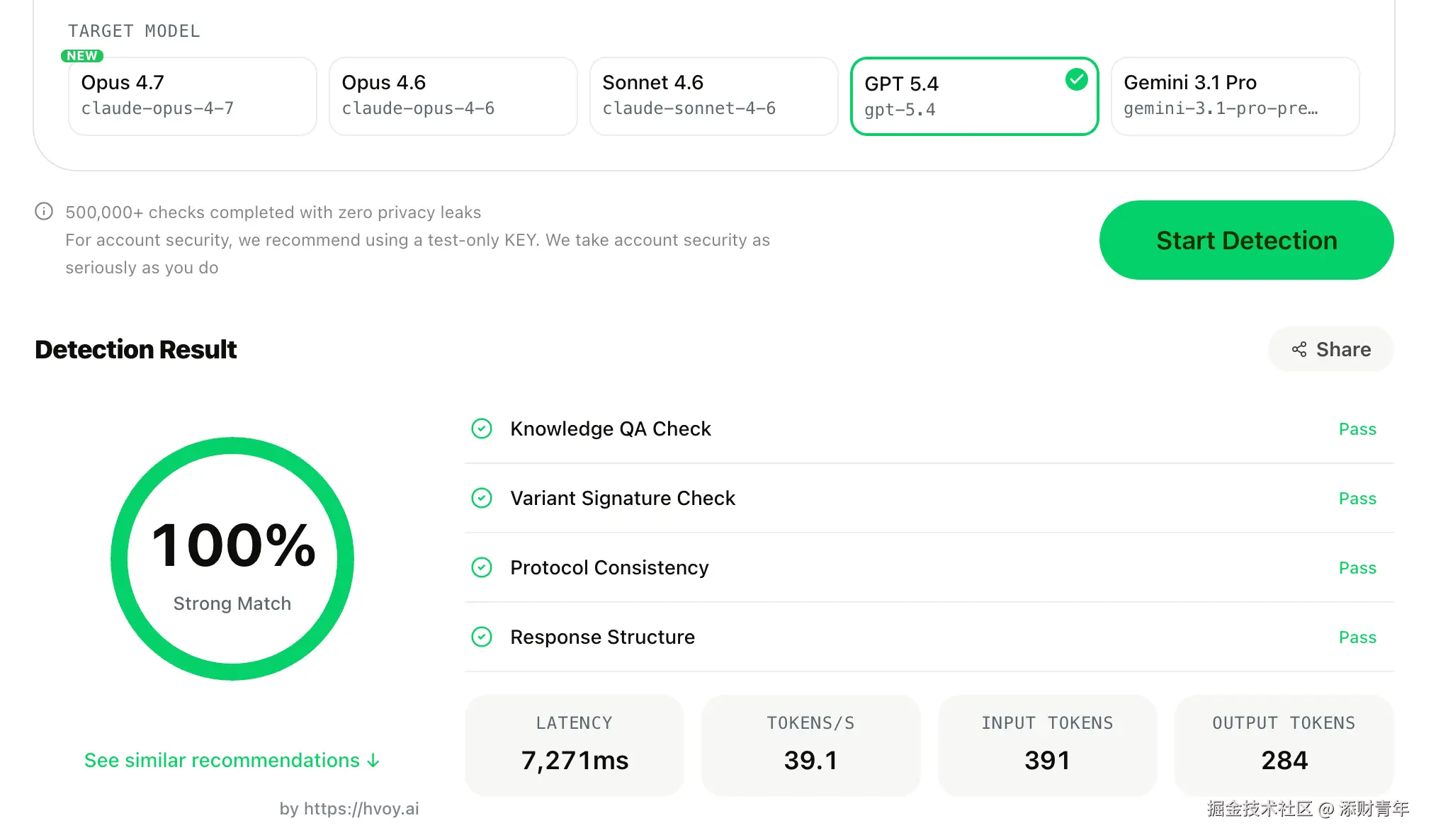
Task: Click the NEW badge on Opus 4.7
Action: (x=82, y=56)
